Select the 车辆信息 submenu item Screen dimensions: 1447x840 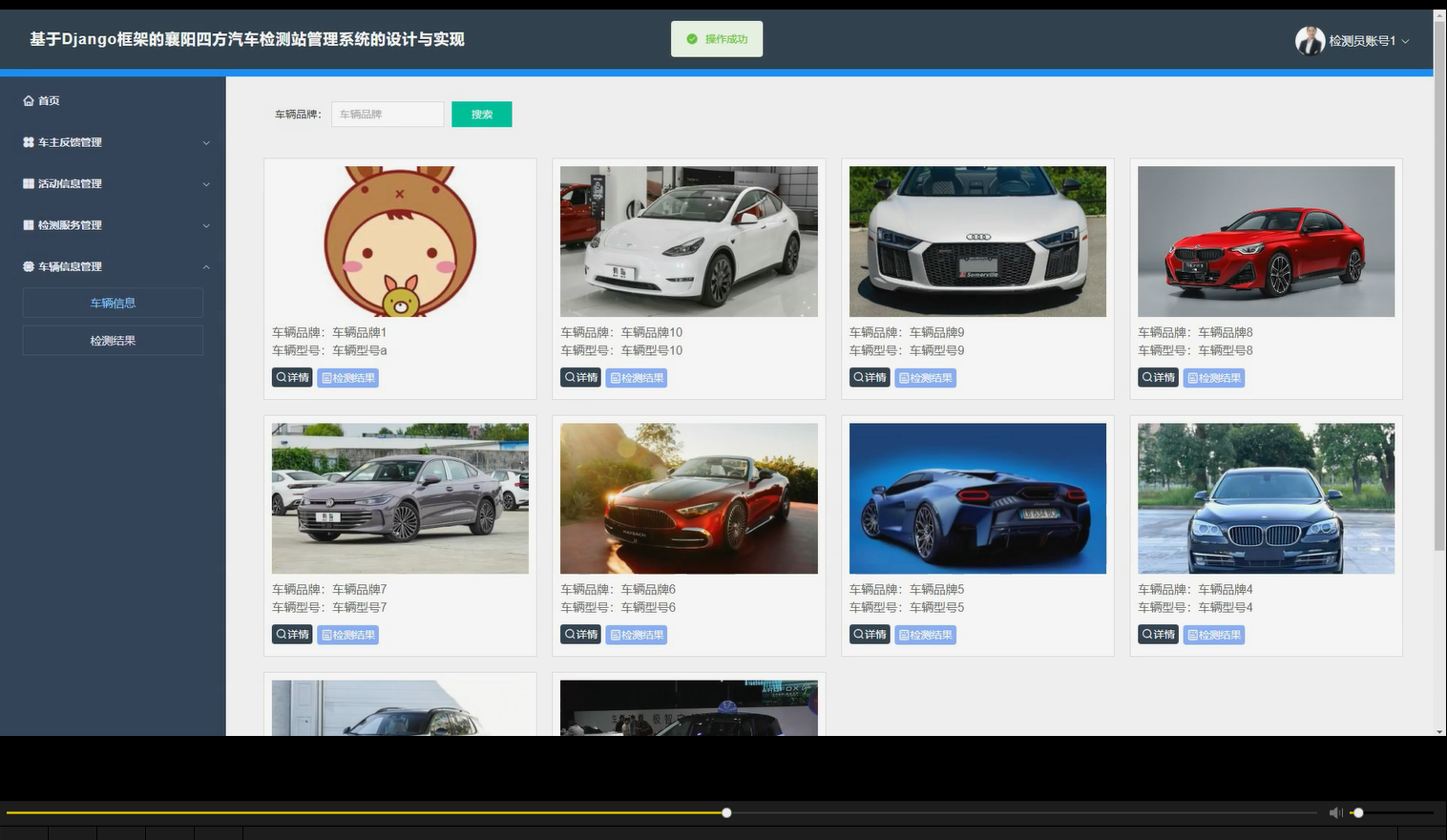tap(113, 303)
